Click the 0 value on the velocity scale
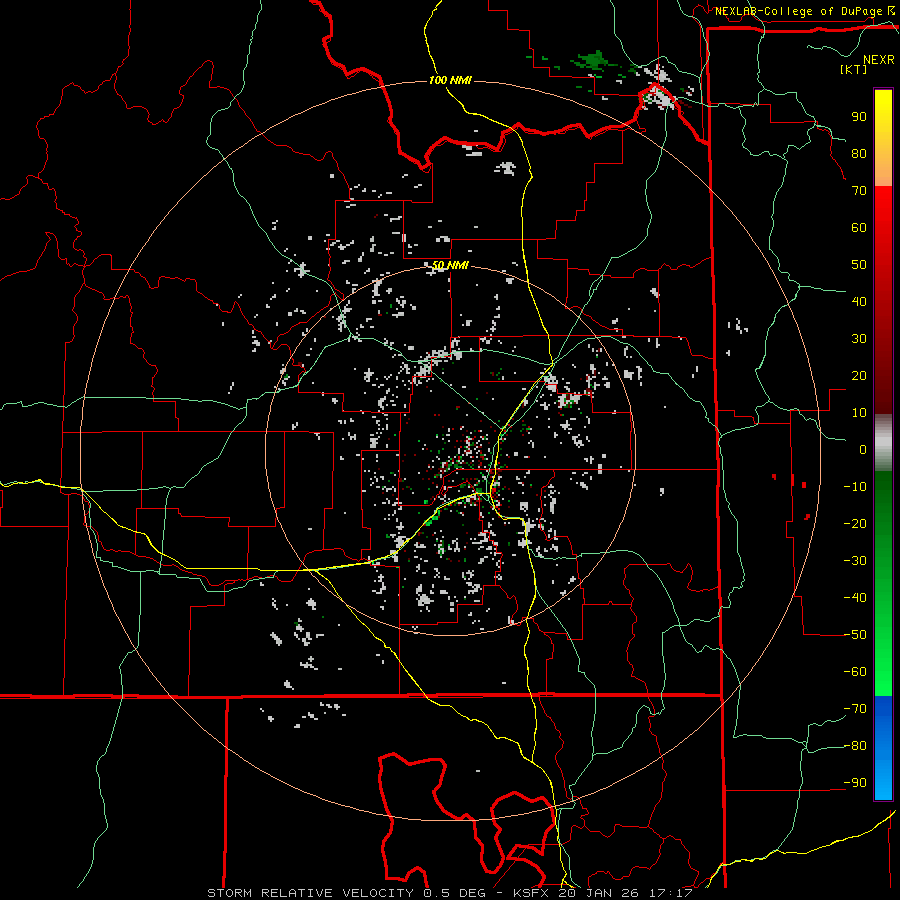 click(863, 449)
